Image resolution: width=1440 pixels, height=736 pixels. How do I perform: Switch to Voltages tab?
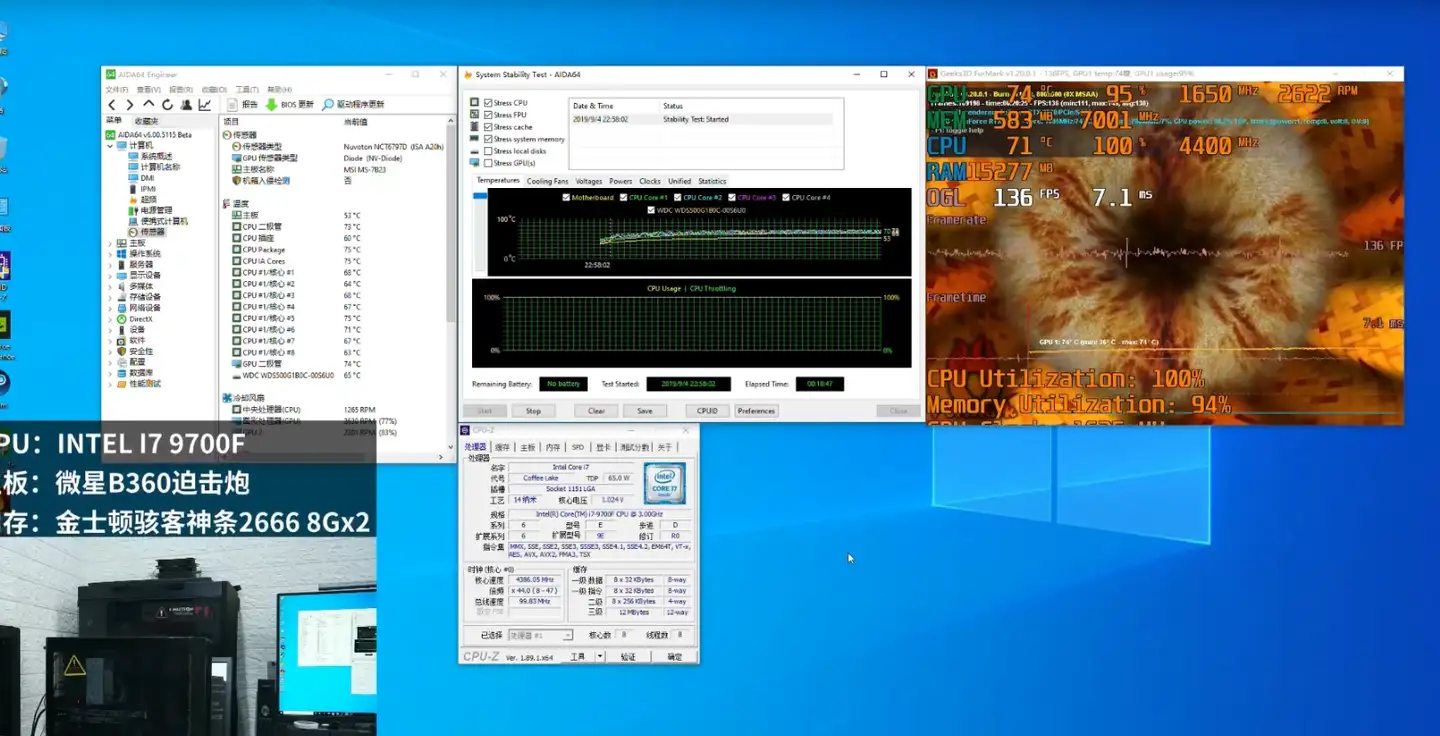click(x=589, y=181)
